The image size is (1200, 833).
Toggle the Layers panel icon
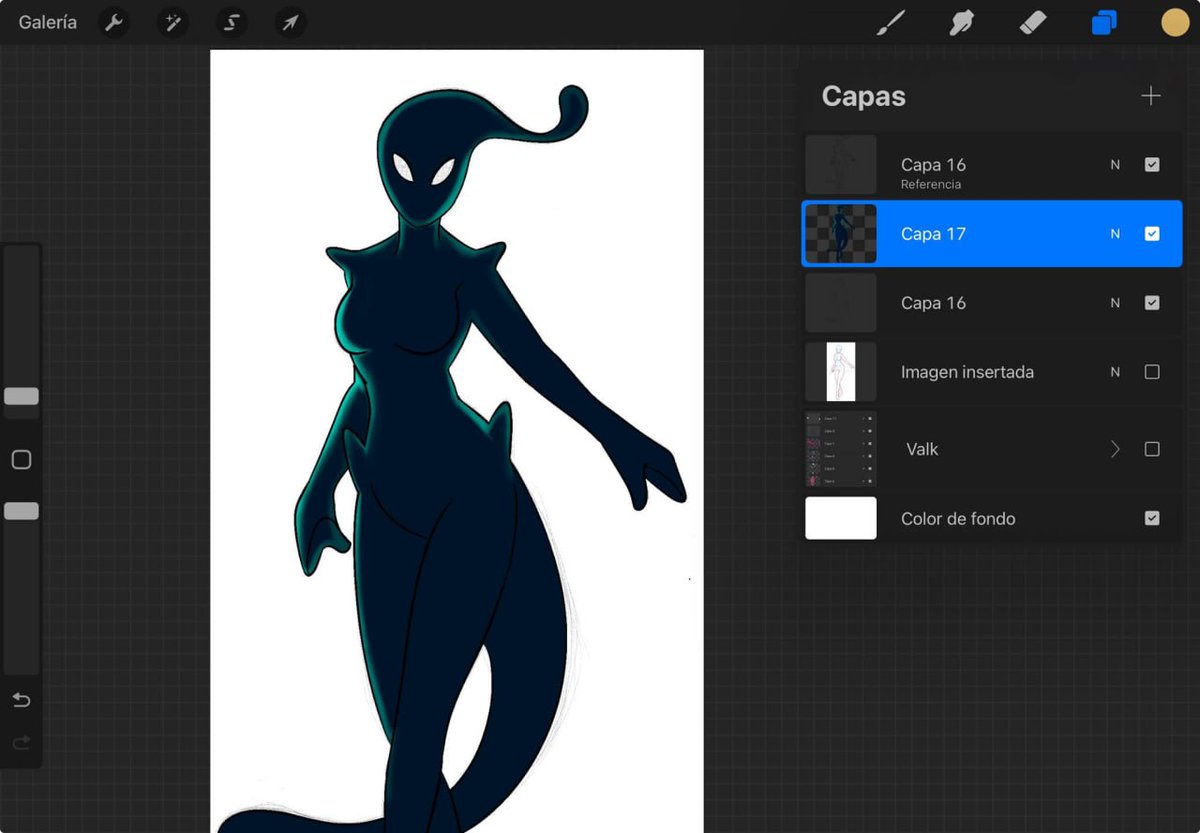tap(1104, 22)
